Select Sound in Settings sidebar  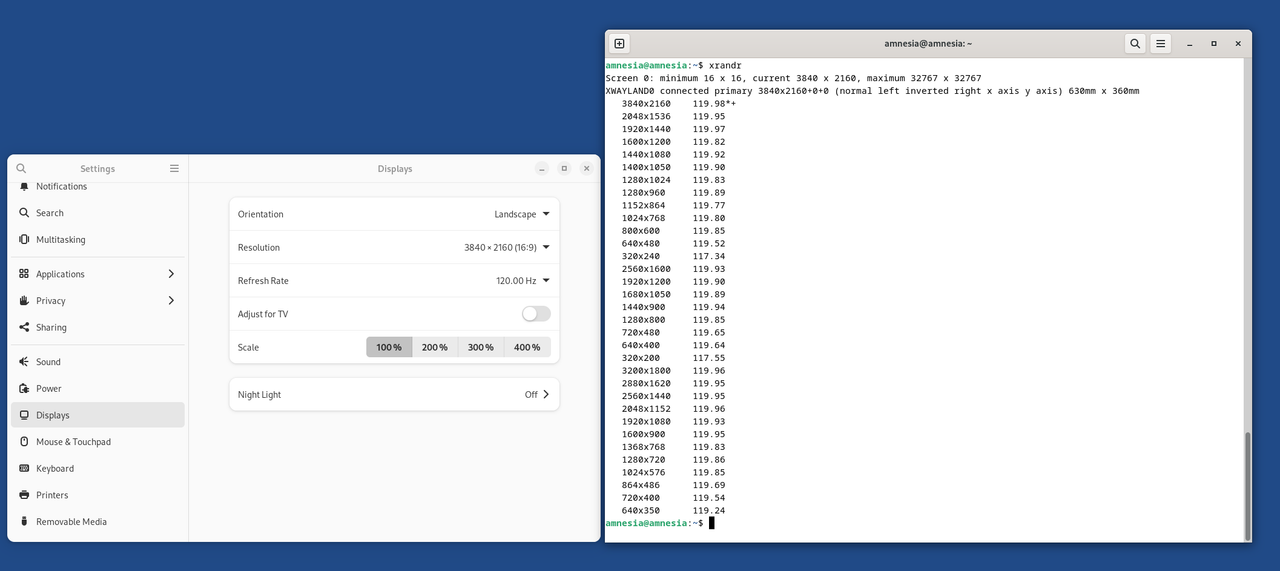pyautogui.click(x=98, y=362)
